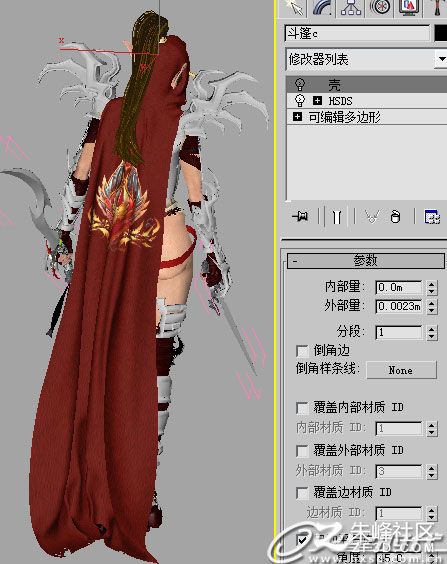This screenshot has width=447, height=564.
Task: Click the None spline button
Action: click(x=401, y=370)
